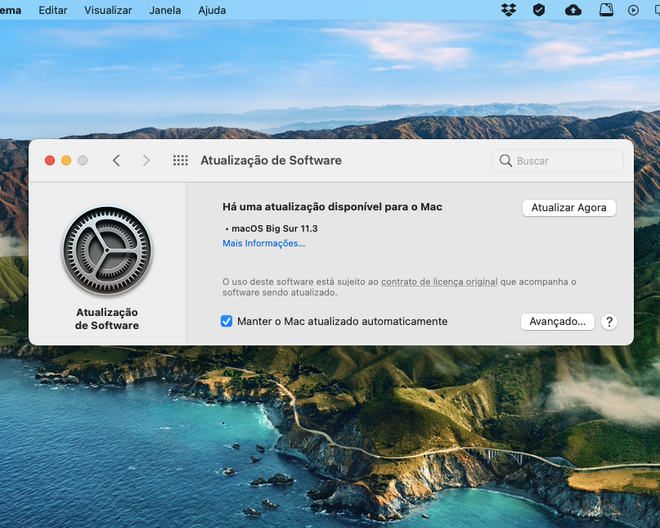Open the cloud upload menu bar icon
The height and width of the screenshot is (528, 660).
tap(573, 10)
